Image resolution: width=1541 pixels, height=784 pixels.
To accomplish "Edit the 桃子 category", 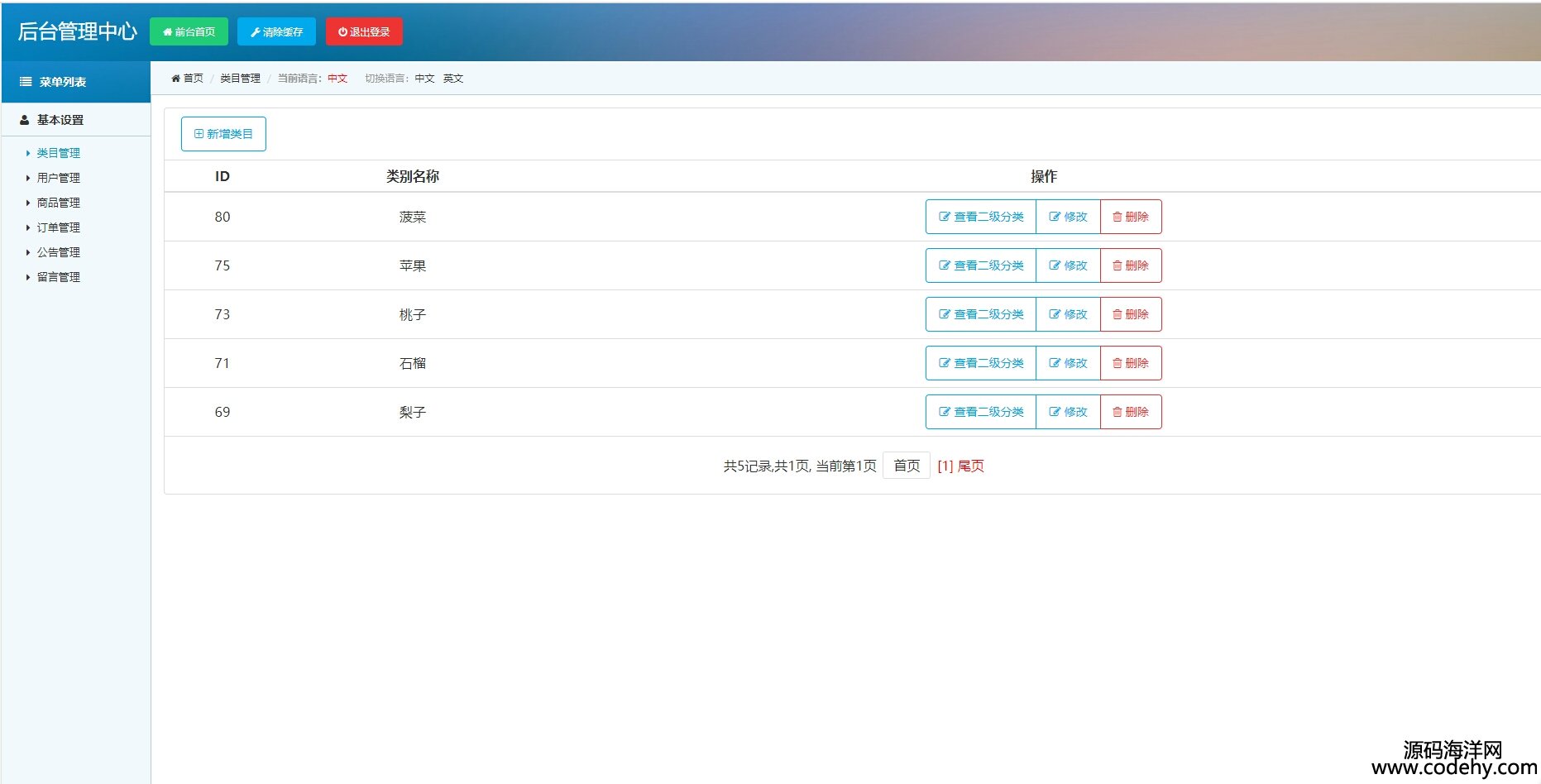I will click(1068, 314).
